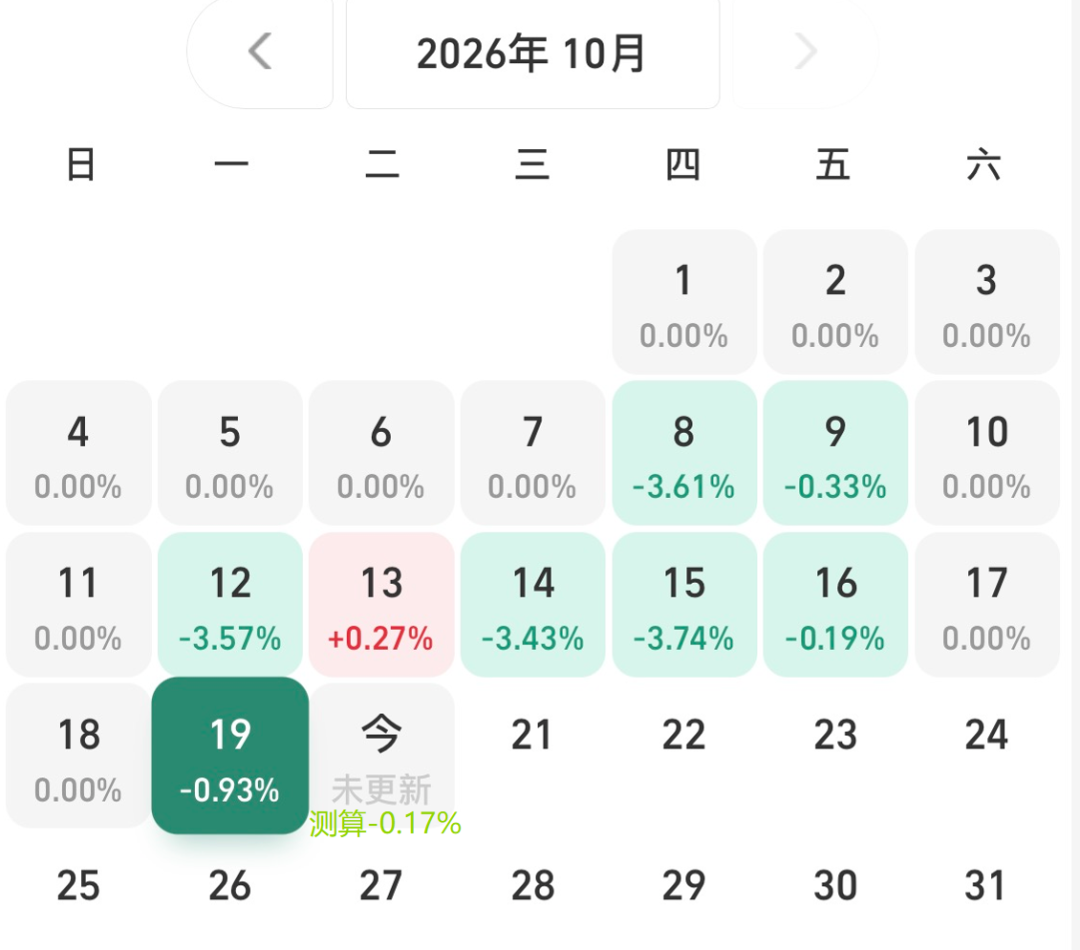Choose October 8 with -3.61%

[x=684, y=453]
